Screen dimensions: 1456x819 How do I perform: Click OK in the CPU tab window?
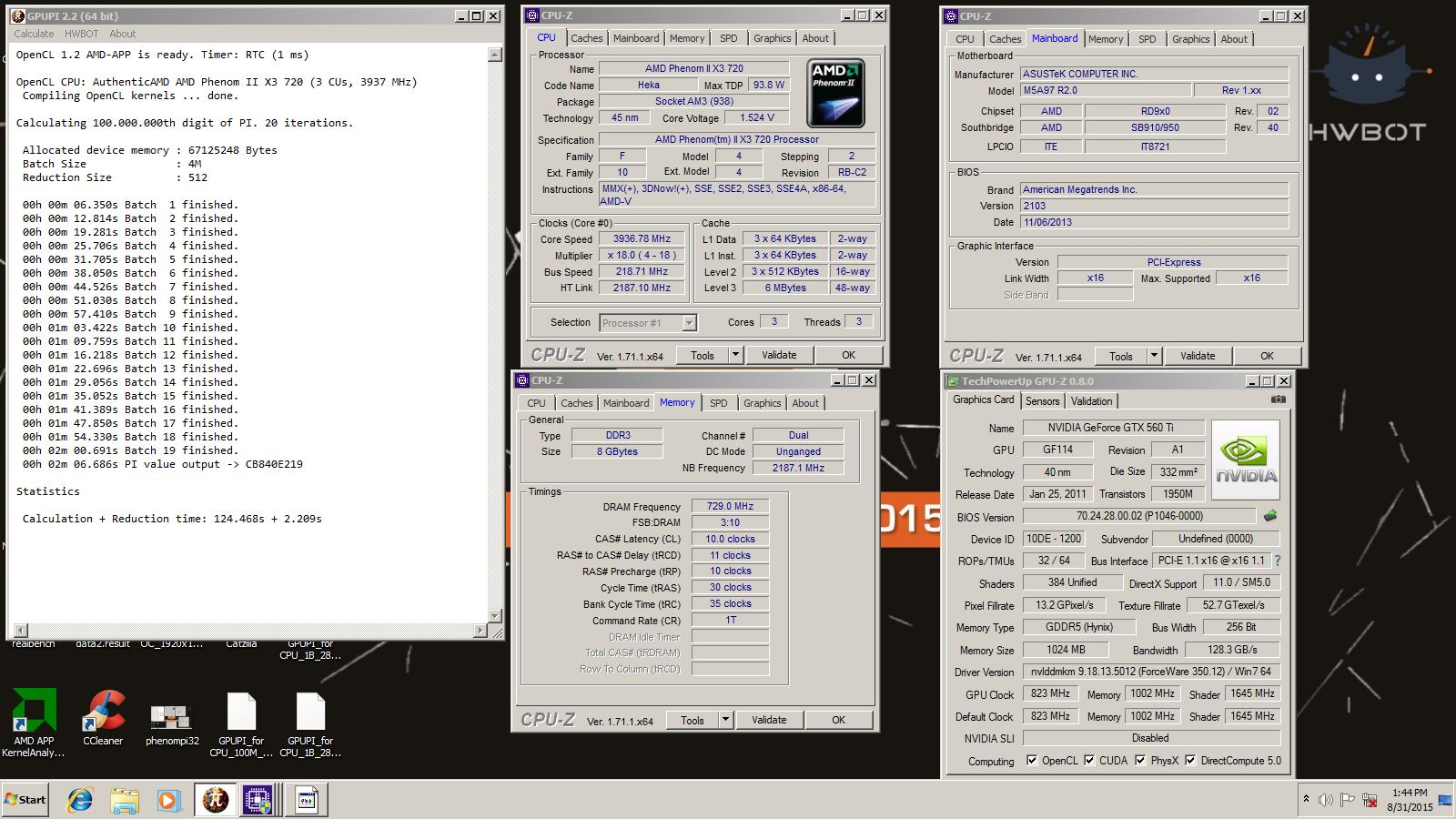coord(848,355)
